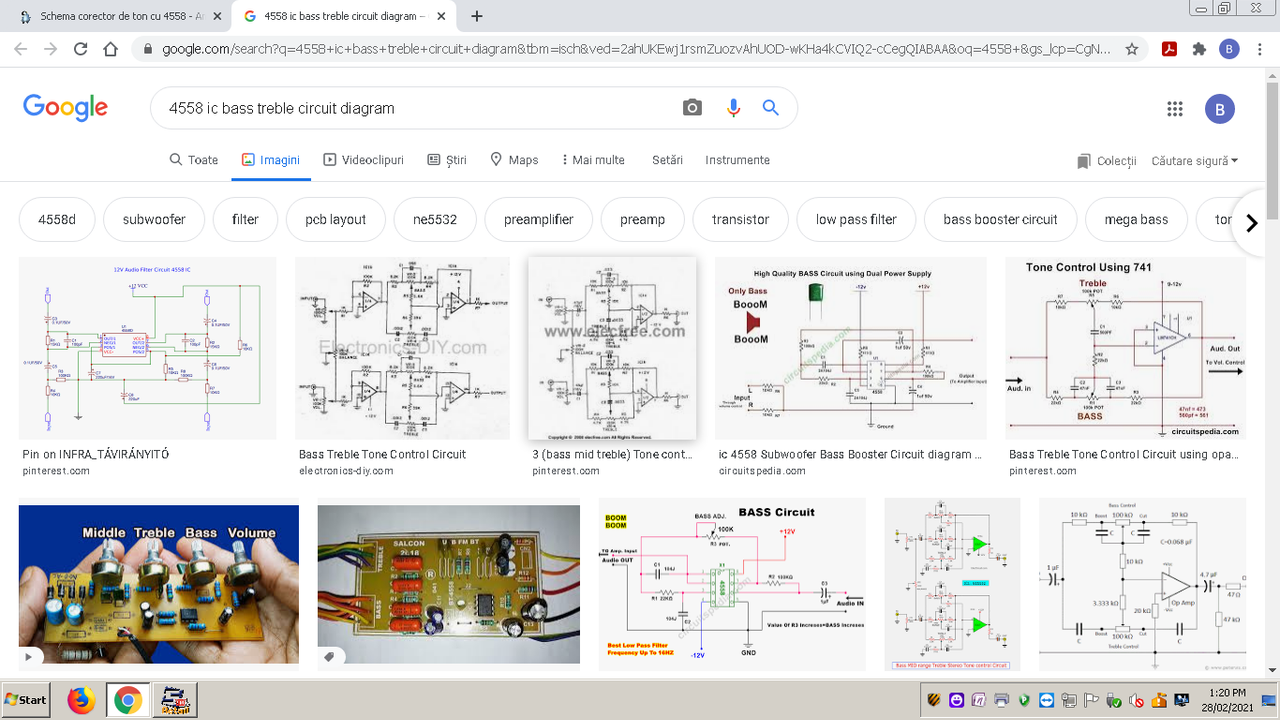
Task: Open a new browser tab
Action: pyautogui.click(x=477, y=16)
